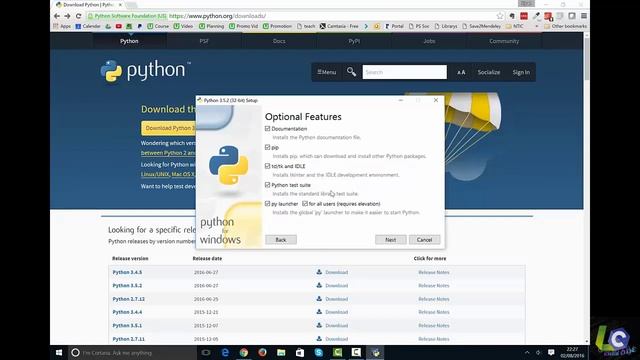Open green Camtasia icon in taskbar
This screenshot has height=360, width=640.
click(338, 353)
